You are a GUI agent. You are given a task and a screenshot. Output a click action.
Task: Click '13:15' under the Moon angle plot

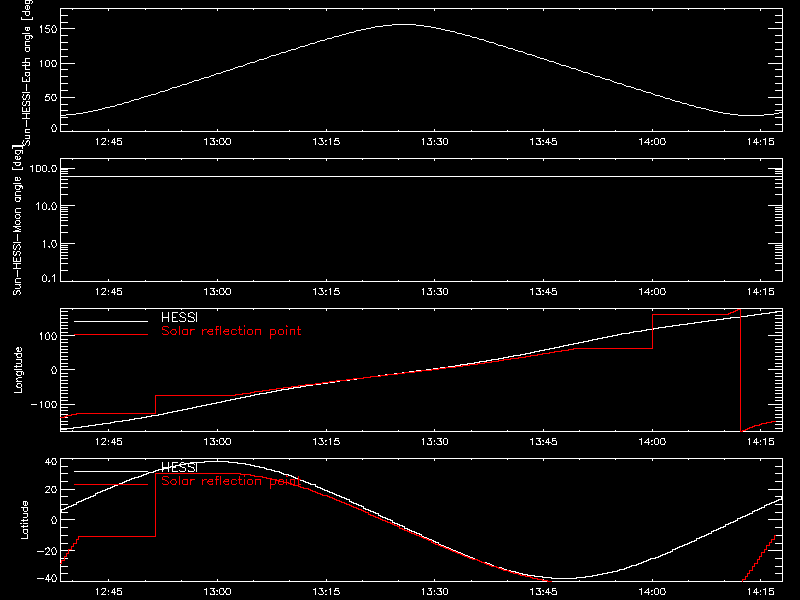coord(326,292)
